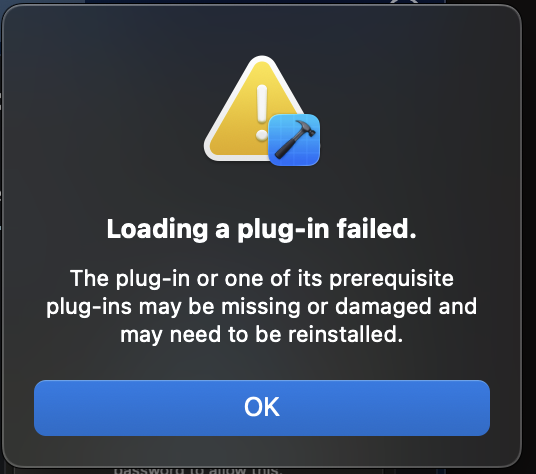Image resolution: width=536 pixels, height=474 pixels.
Task: Click the hammer handle on the blue badge
Action: point(286,146)
